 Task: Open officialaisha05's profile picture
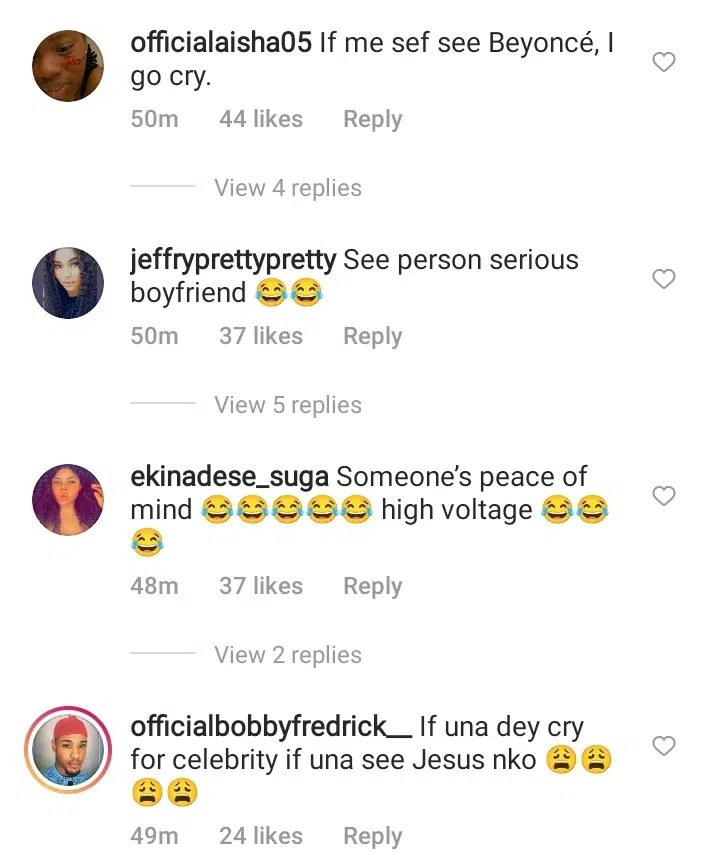click(68, 66)
